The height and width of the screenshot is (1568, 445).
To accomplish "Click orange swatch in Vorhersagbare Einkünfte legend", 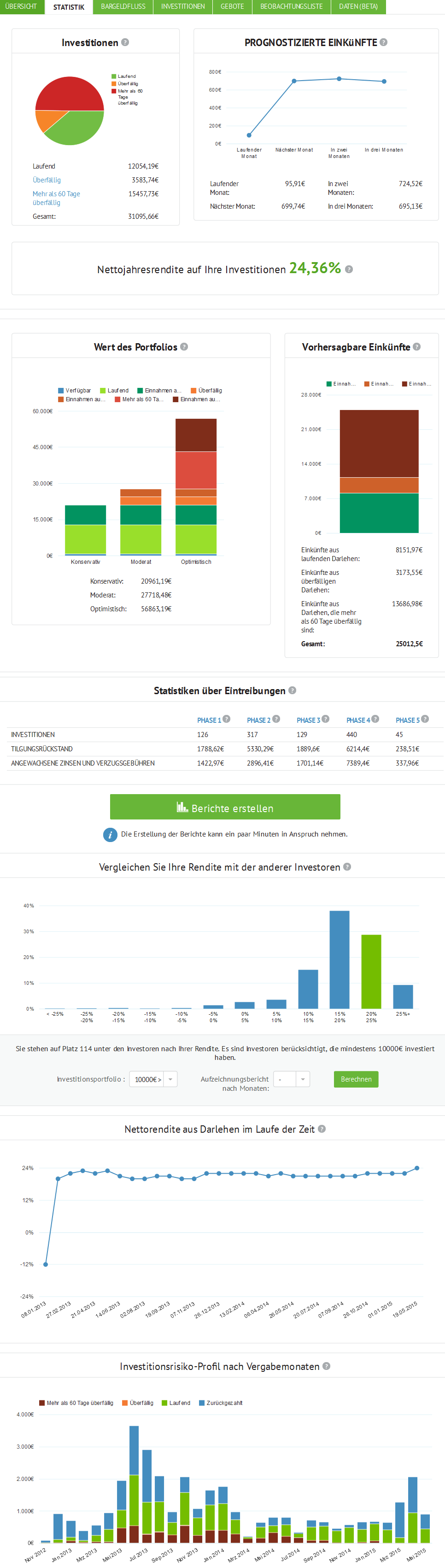I will coord(367,384).
